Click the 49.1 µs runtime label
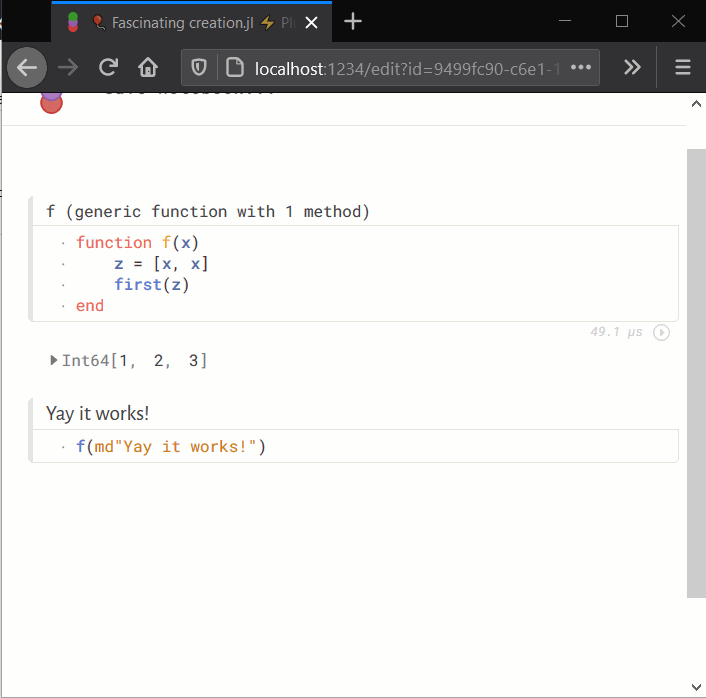Viewport: 706px width, 698px height. coord(616,332)
